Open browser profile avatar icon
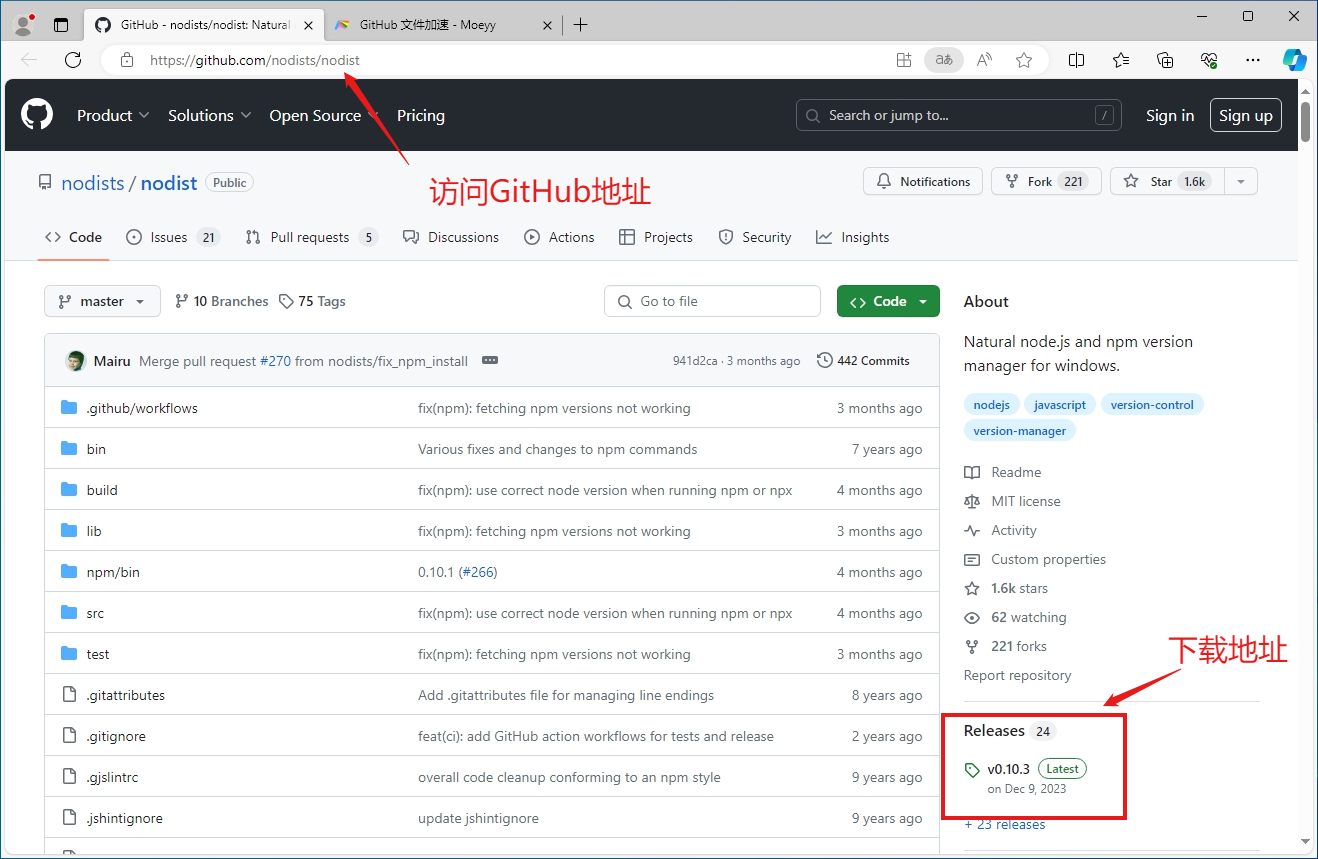Screen dimensions: 1318x859 click(x=24, y=24)
